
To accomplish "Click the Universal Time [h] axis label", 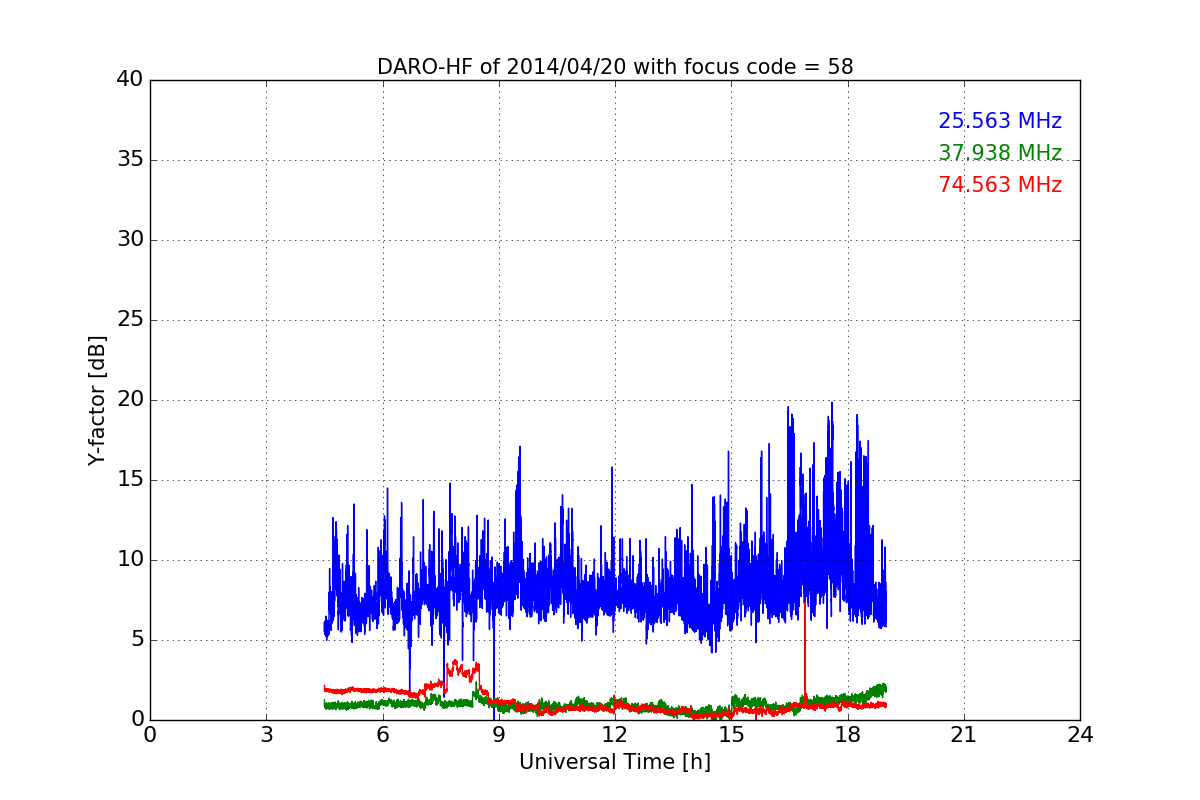I will coord(615,762).
